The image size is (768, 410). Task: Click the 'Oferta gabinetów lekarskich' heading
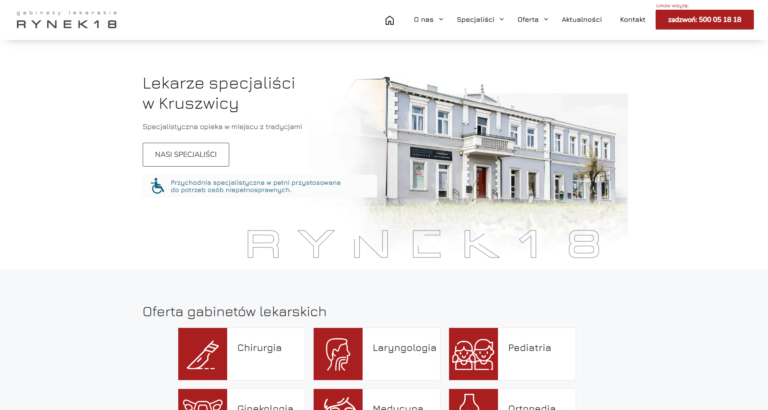[x=234, y=312]
